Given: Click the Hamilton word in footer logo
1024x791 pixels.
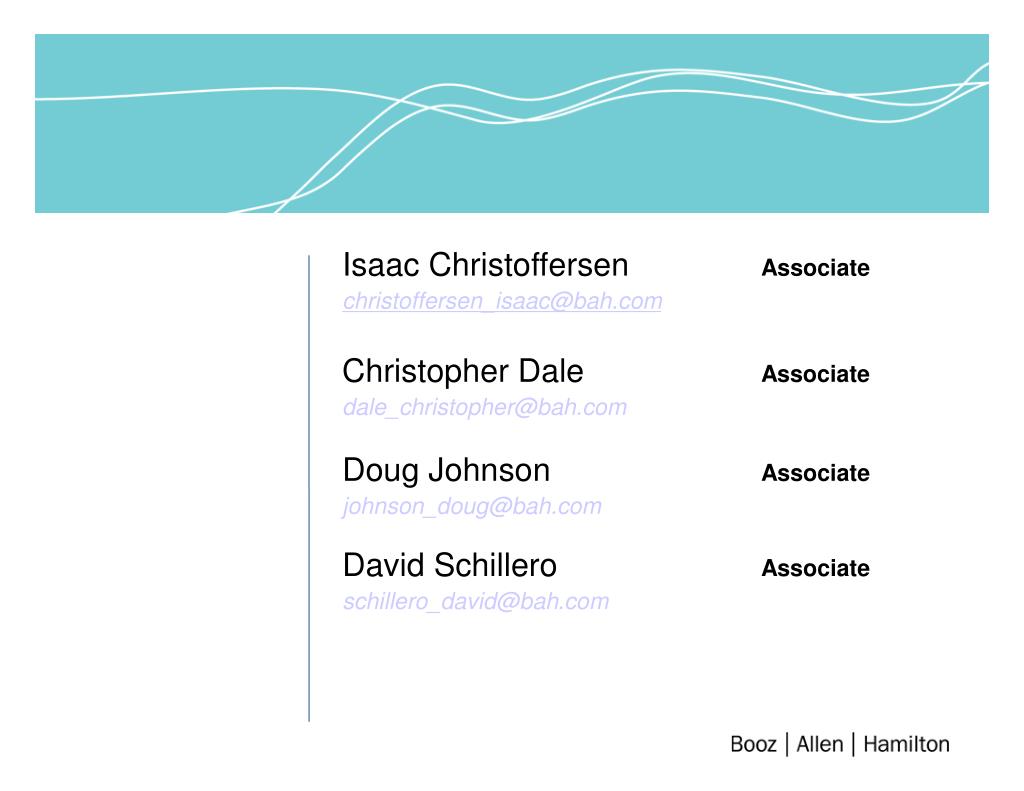Looking at the screenshot, I should click(x=906, y=745).
